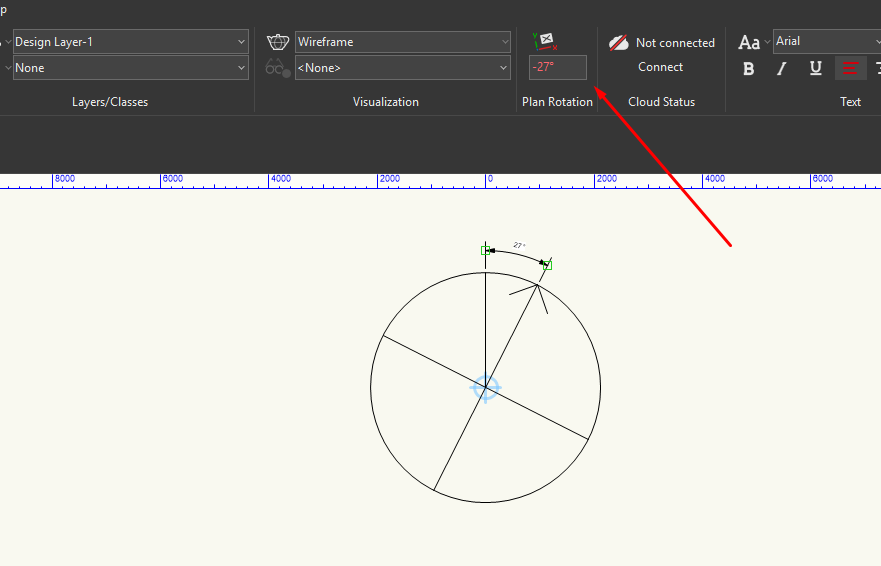
Task: Click the blue origin crosshair marker
Action: click(x=485, y=388)
